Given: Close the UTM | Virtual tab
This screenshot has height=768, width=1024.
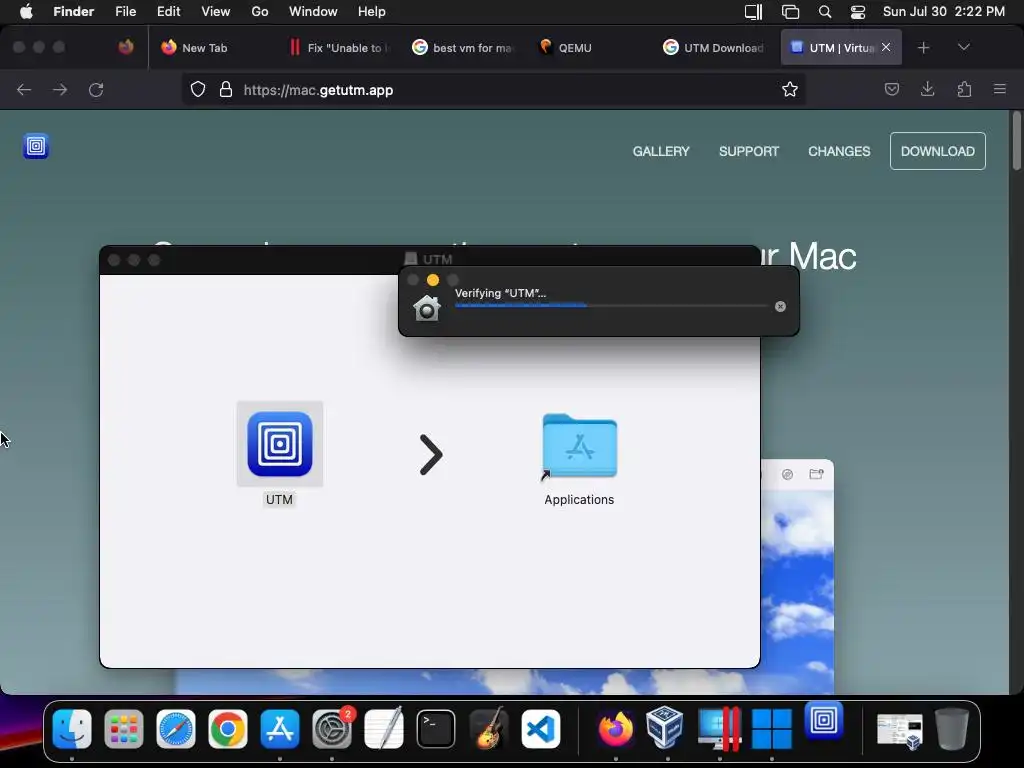Looking at the screenshot, I should click(886, 47).
